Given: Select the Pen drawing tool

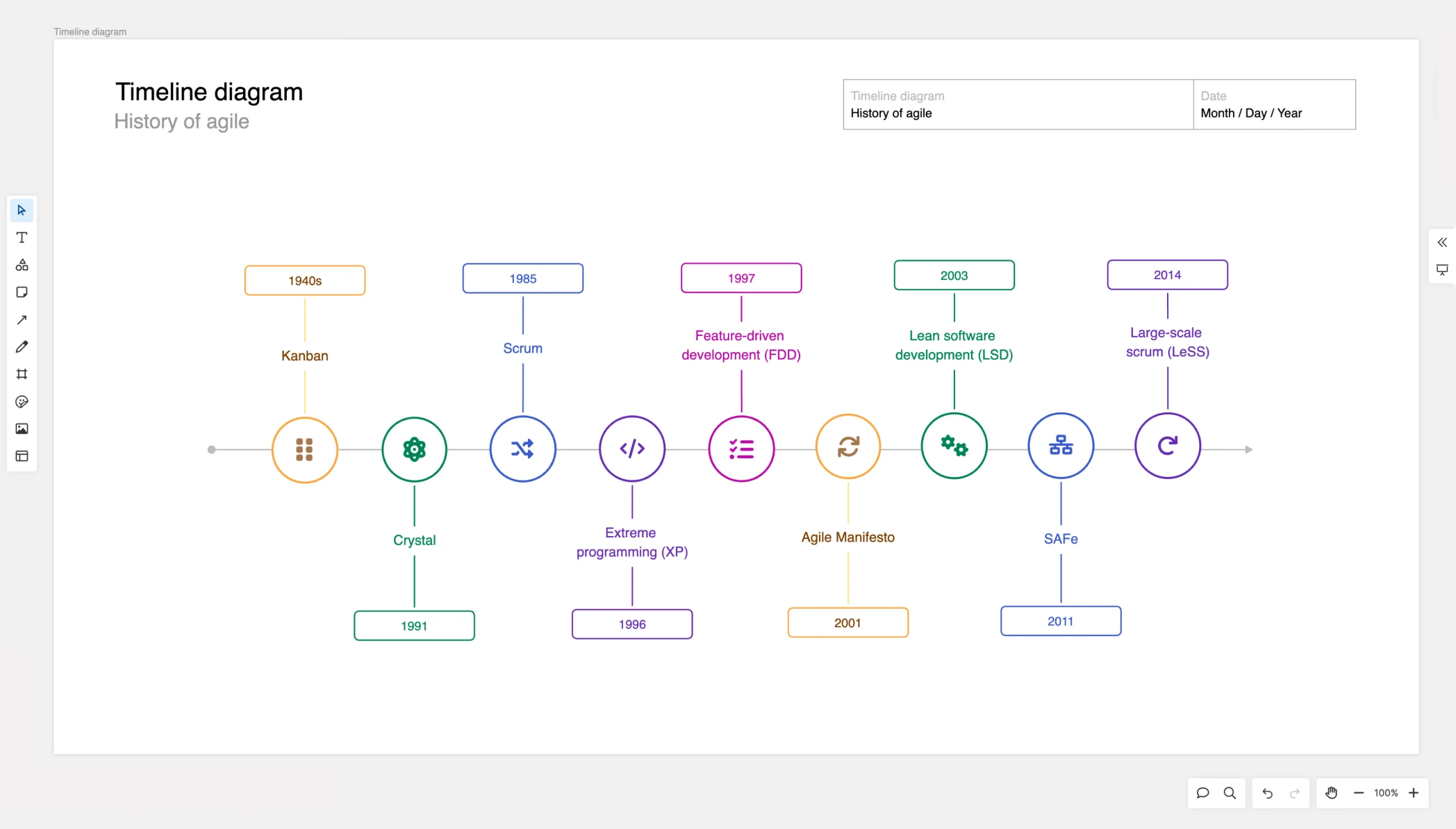Looking at the screenshot, I should click(x=22, y=347).
